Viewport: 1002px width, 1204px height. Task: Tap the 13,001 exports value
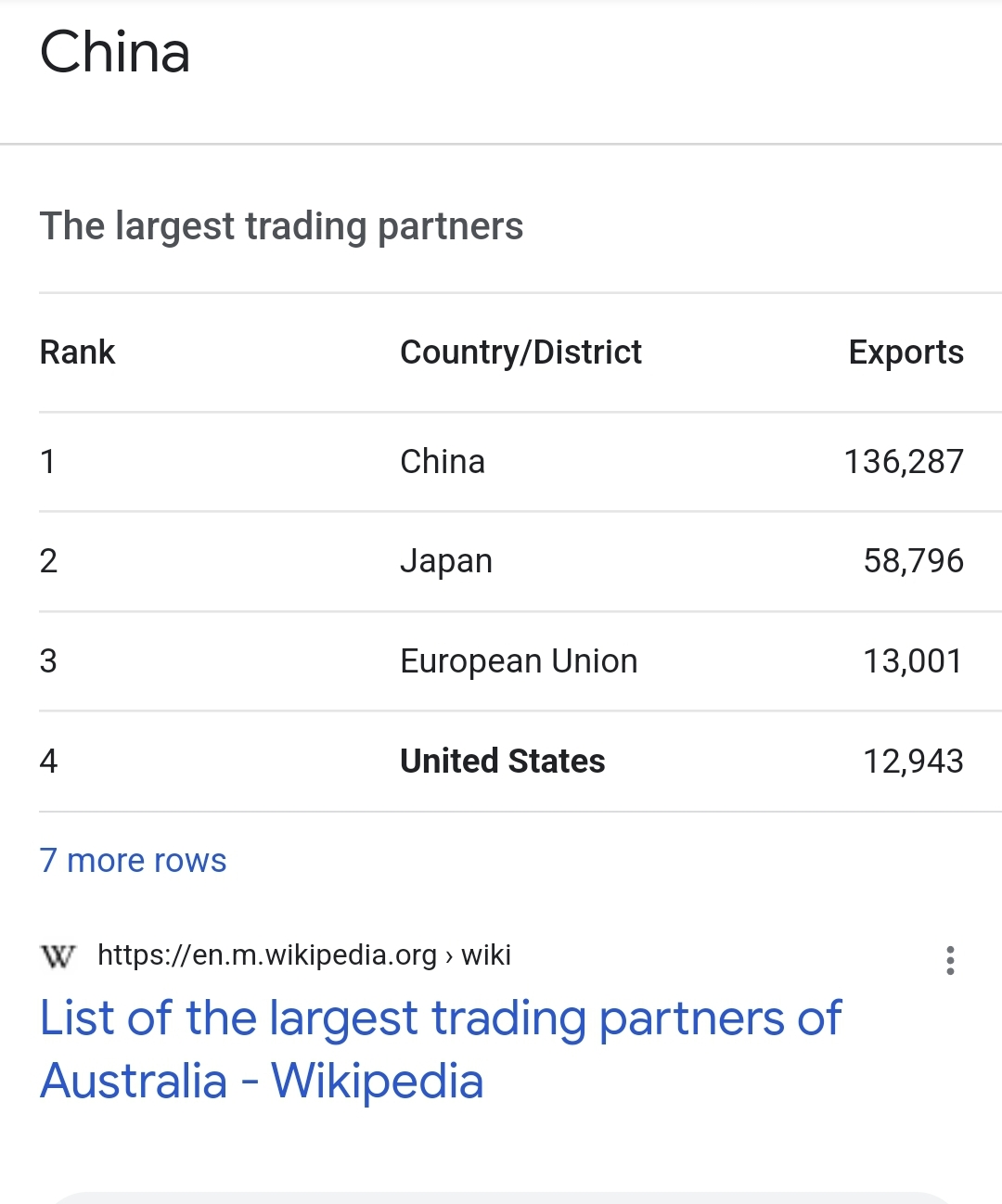click(913, 661)
